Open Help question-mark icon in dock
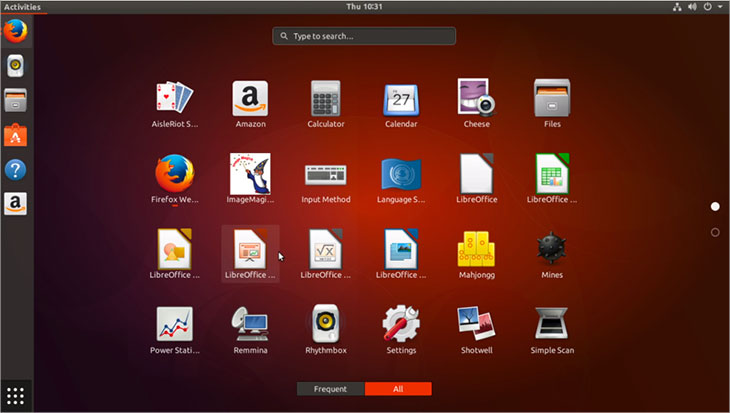This screenshot has height=413, width=730. tap(16, 170)
